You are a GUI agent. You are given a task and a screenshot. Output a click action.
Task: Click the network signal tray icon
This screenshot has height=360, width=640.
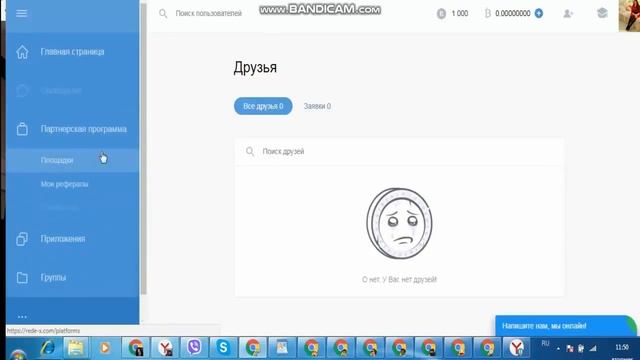(x=593, y=348)
